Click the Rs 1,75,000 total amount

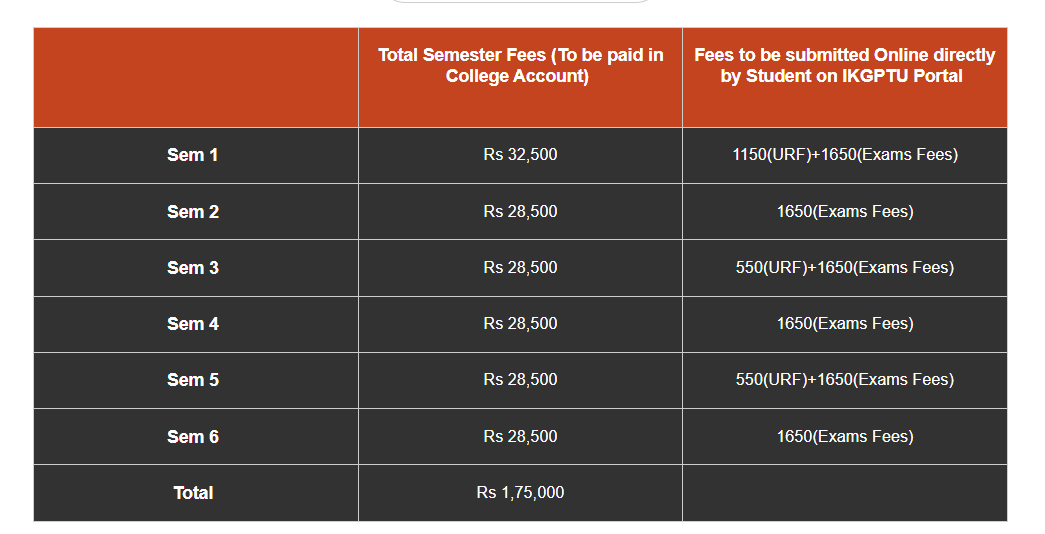520,493
